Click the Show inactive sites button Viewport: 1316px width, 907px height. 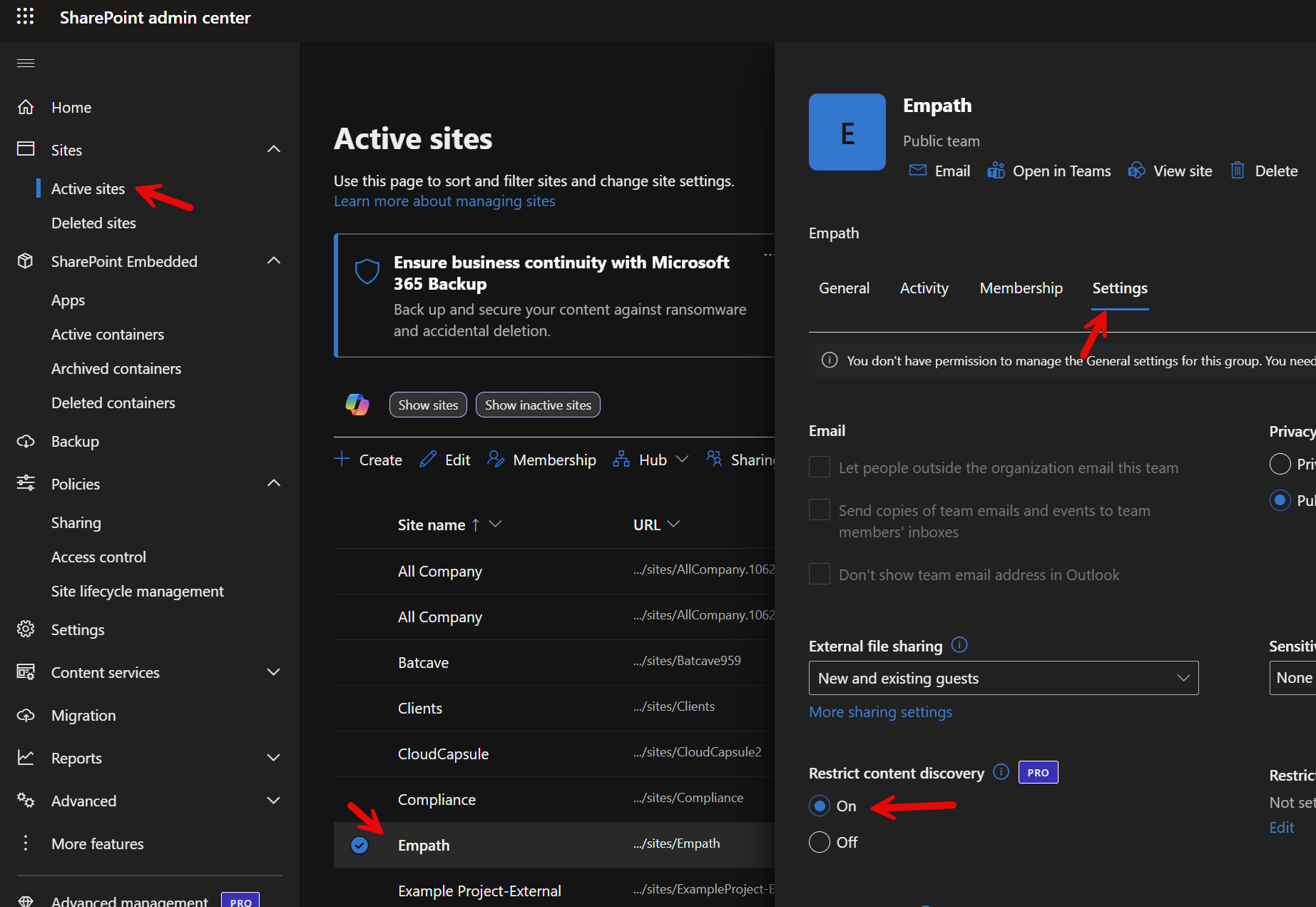538,405
